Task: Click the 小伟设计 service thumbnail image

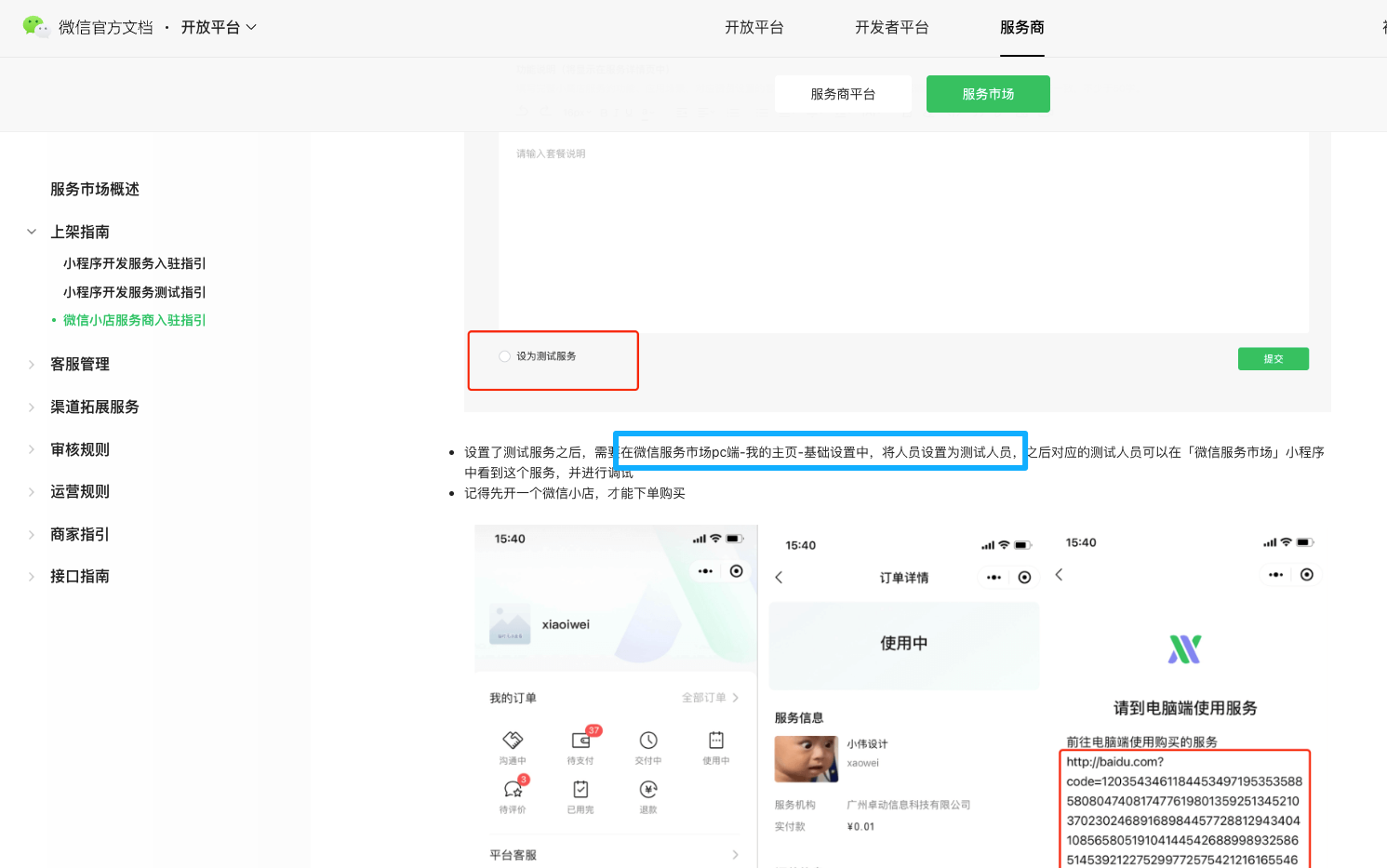Action: coord(807,759)
